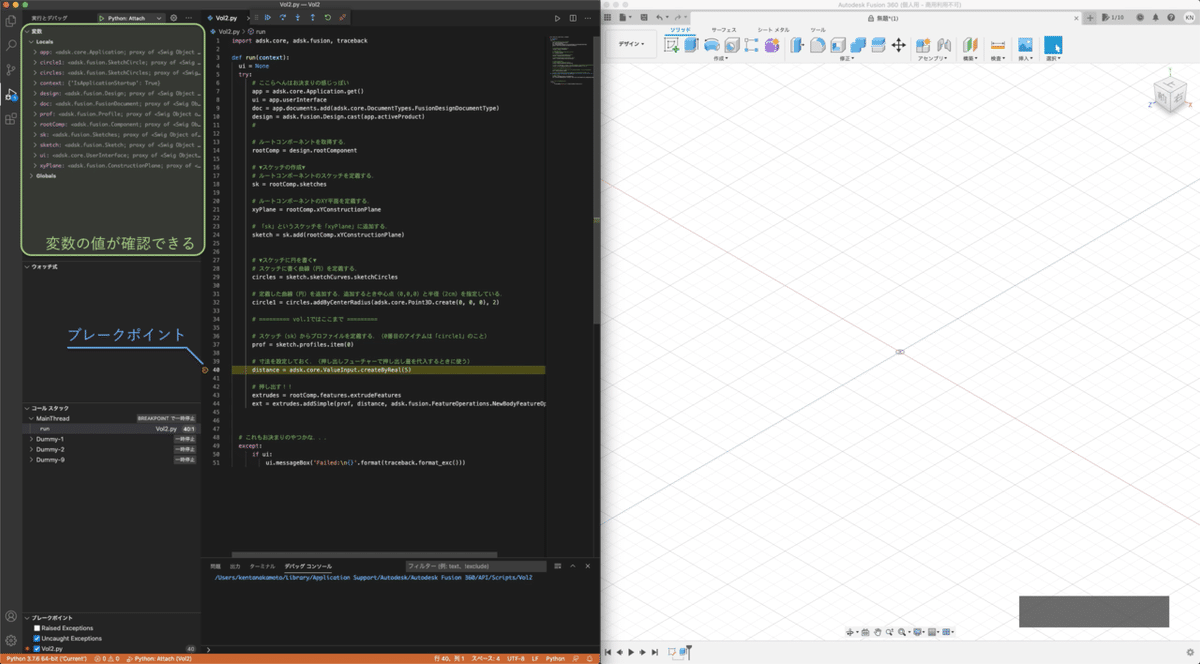
Task: Click the Create Form purple tool in Fusion 360
Action: [772, 45]
